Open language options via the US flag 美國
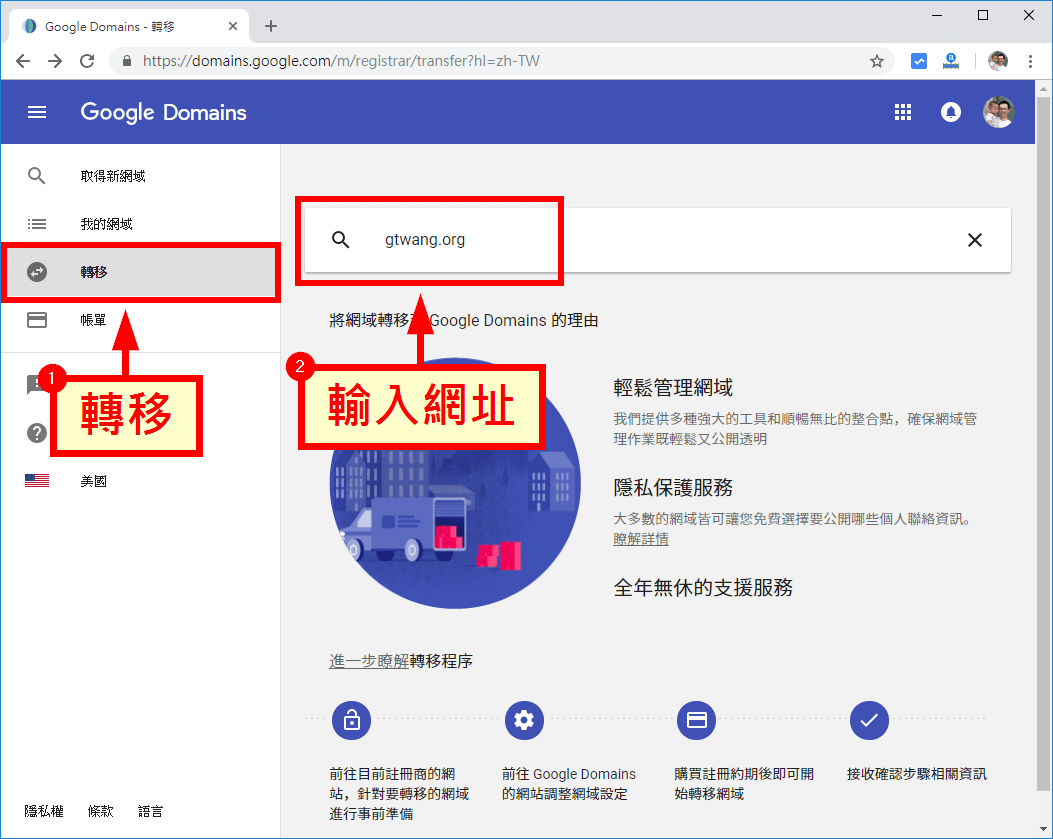Screen dimensions: 1053x839 point(37,480)
